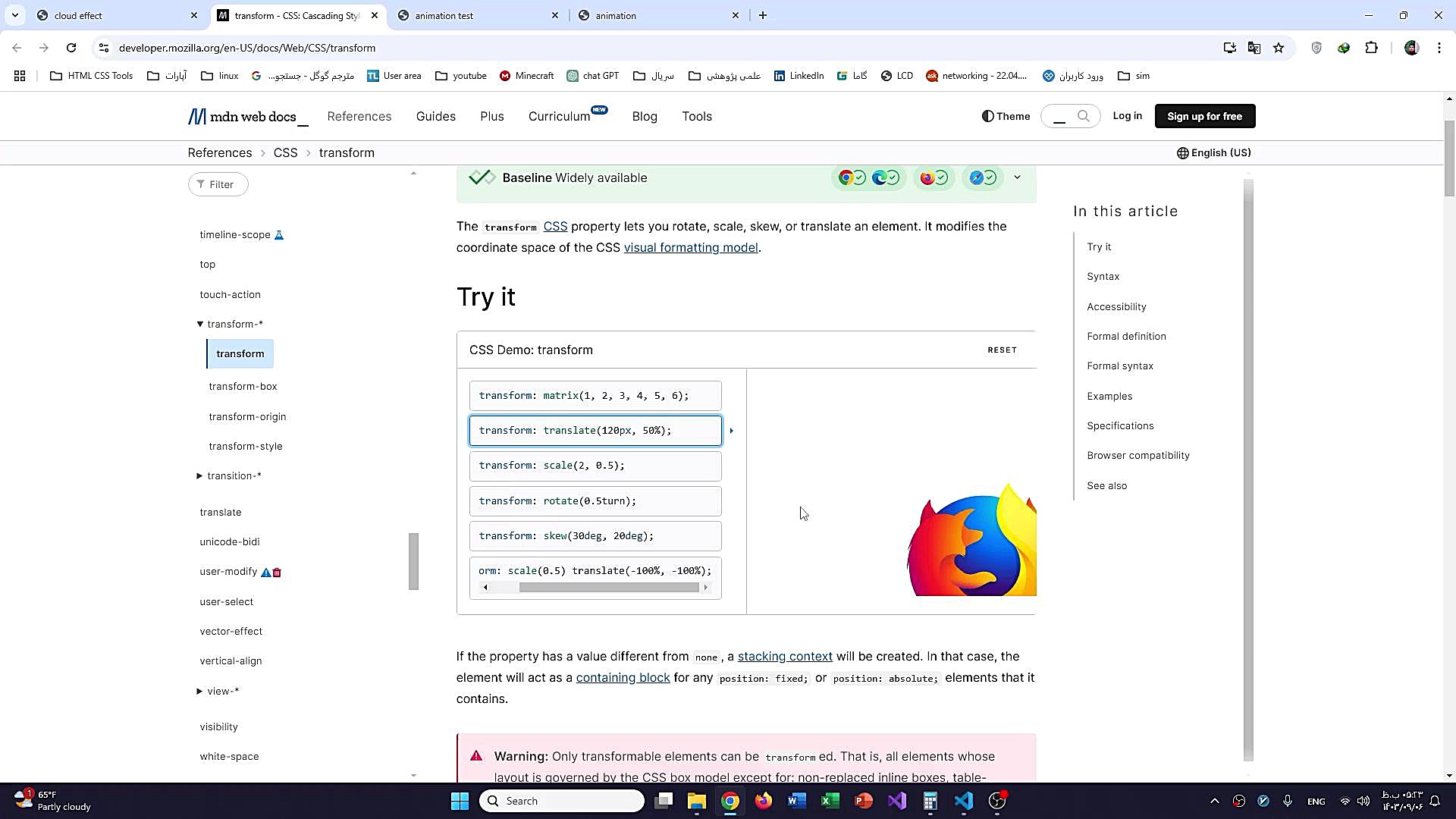Open Visual Studio Code from the taskbar
1456x819 pixels.
point(963,801)
